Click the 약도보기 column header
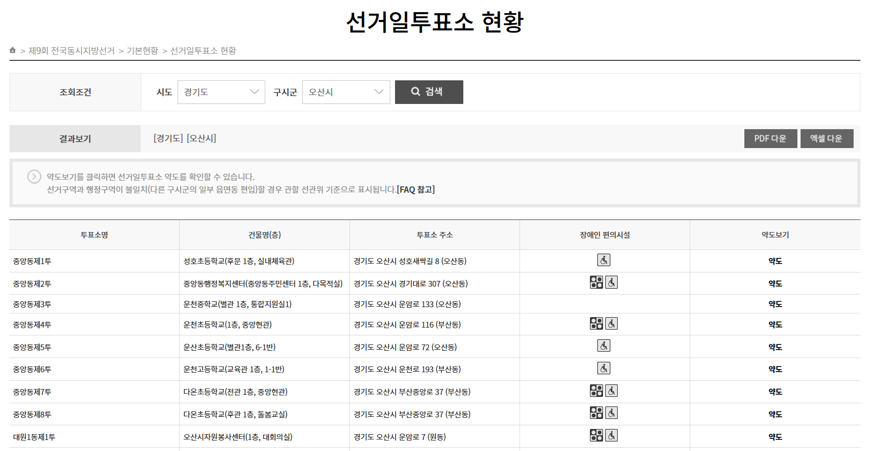The height and width of the screenshot is (451, 872). point(775,235)
